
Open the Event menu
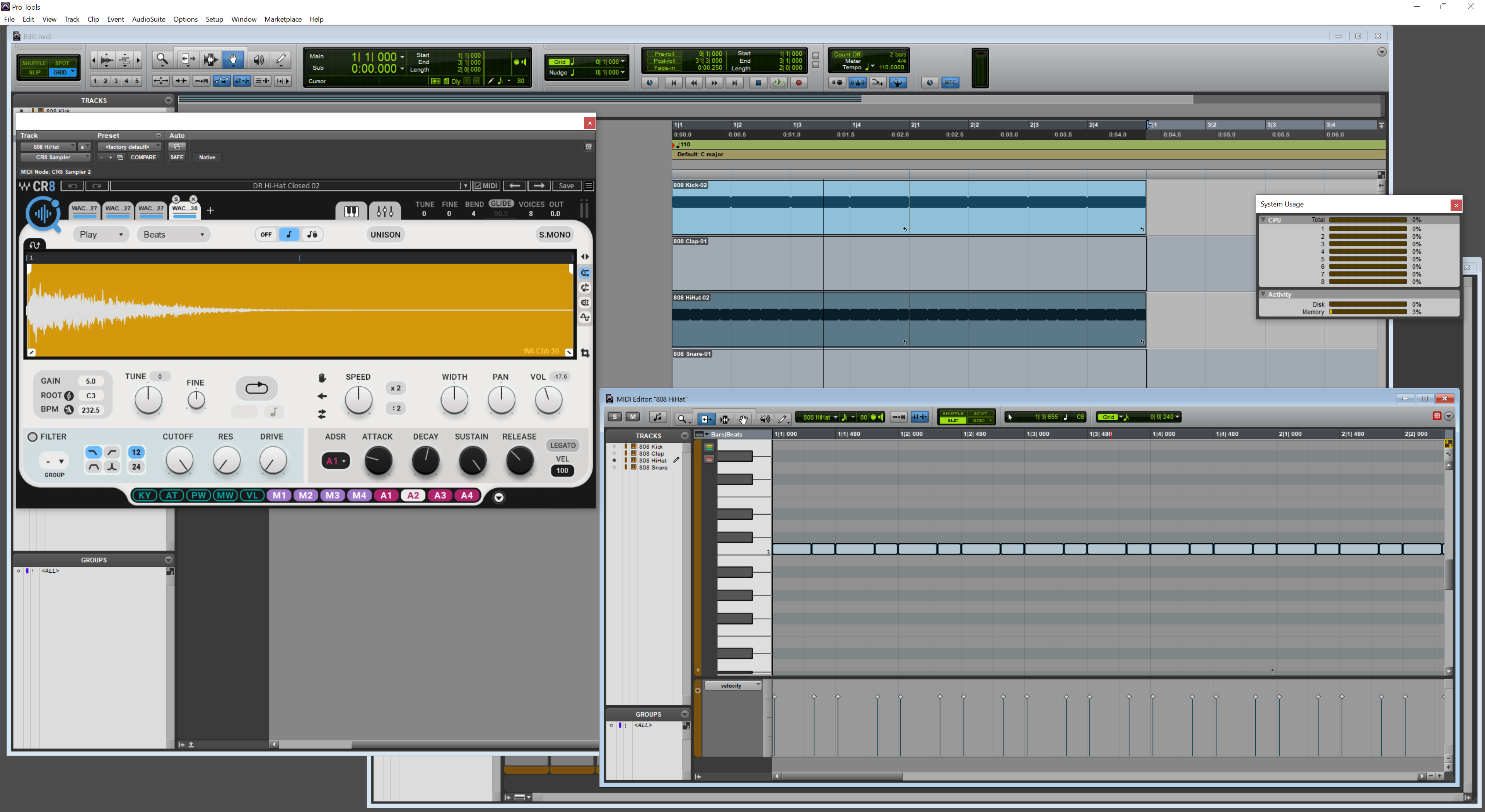point(115,19)
